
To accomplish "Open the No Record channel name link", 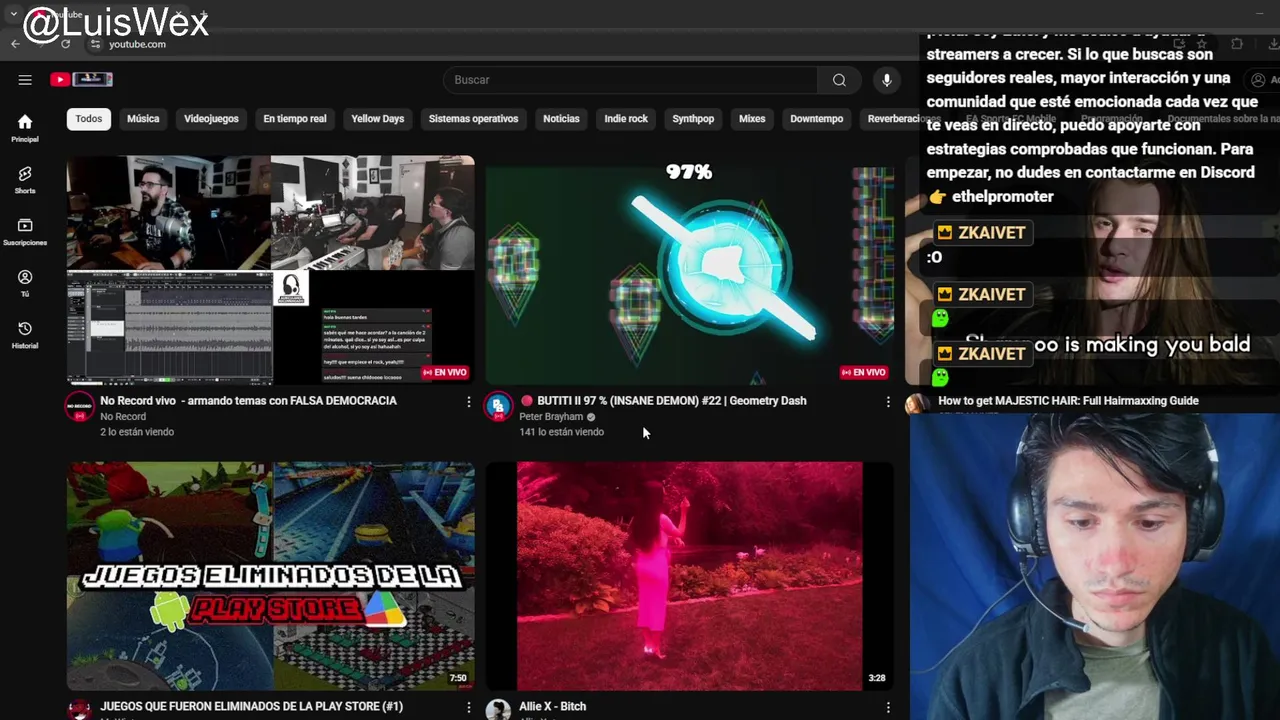I will pyautogui.click(x=123, y=417).
